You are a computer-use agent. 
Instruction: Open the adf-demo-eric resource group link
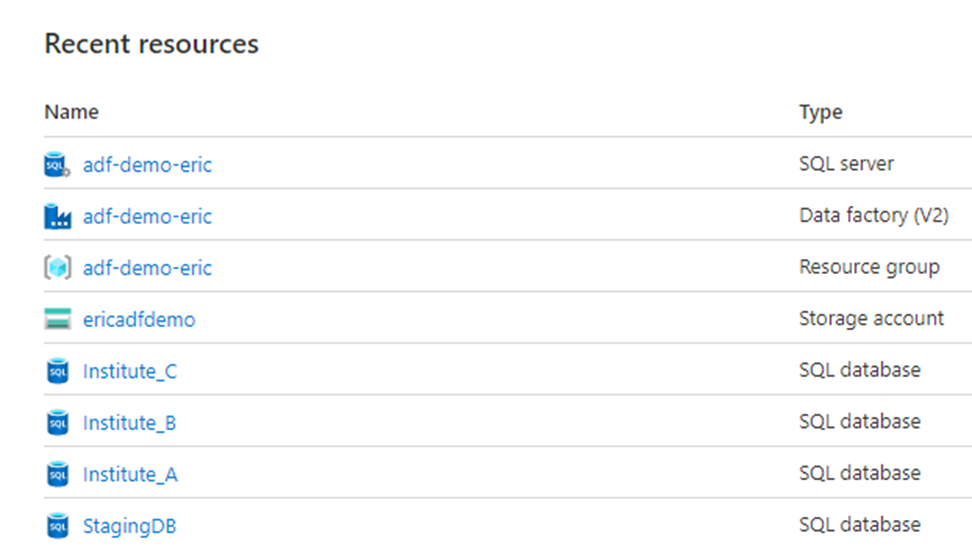148,268
